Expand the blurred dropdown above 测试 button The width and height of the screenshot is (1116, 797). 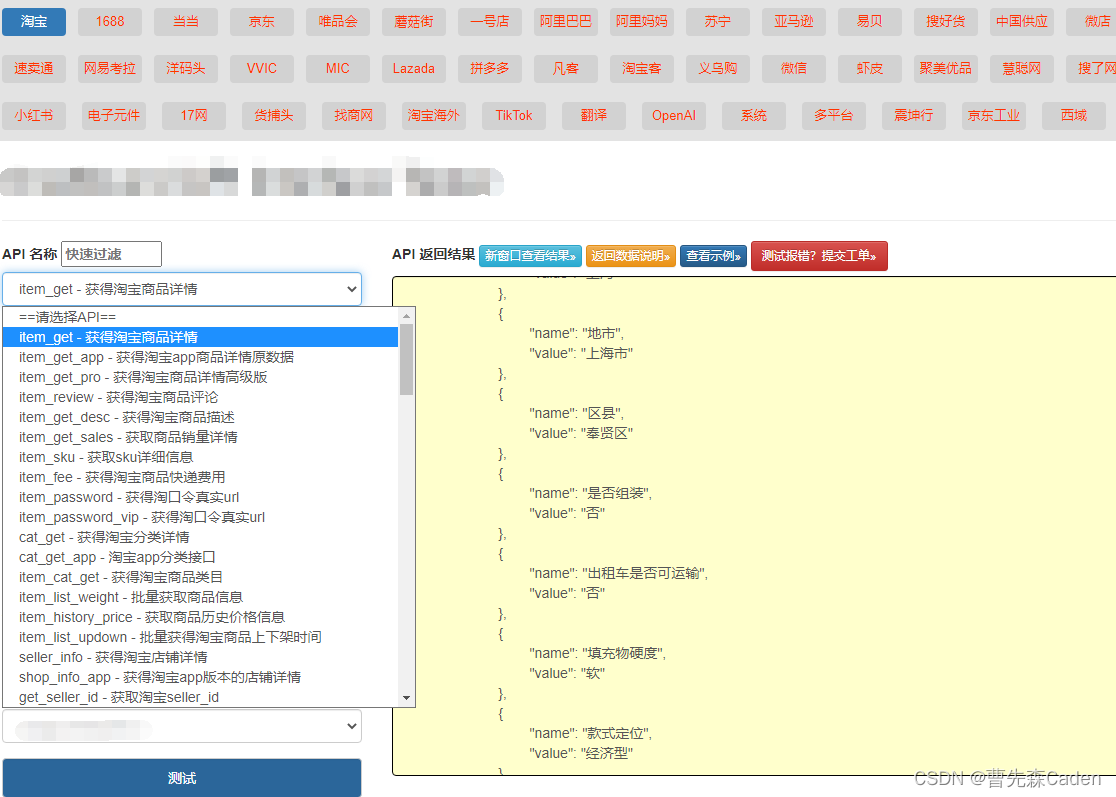181,727
